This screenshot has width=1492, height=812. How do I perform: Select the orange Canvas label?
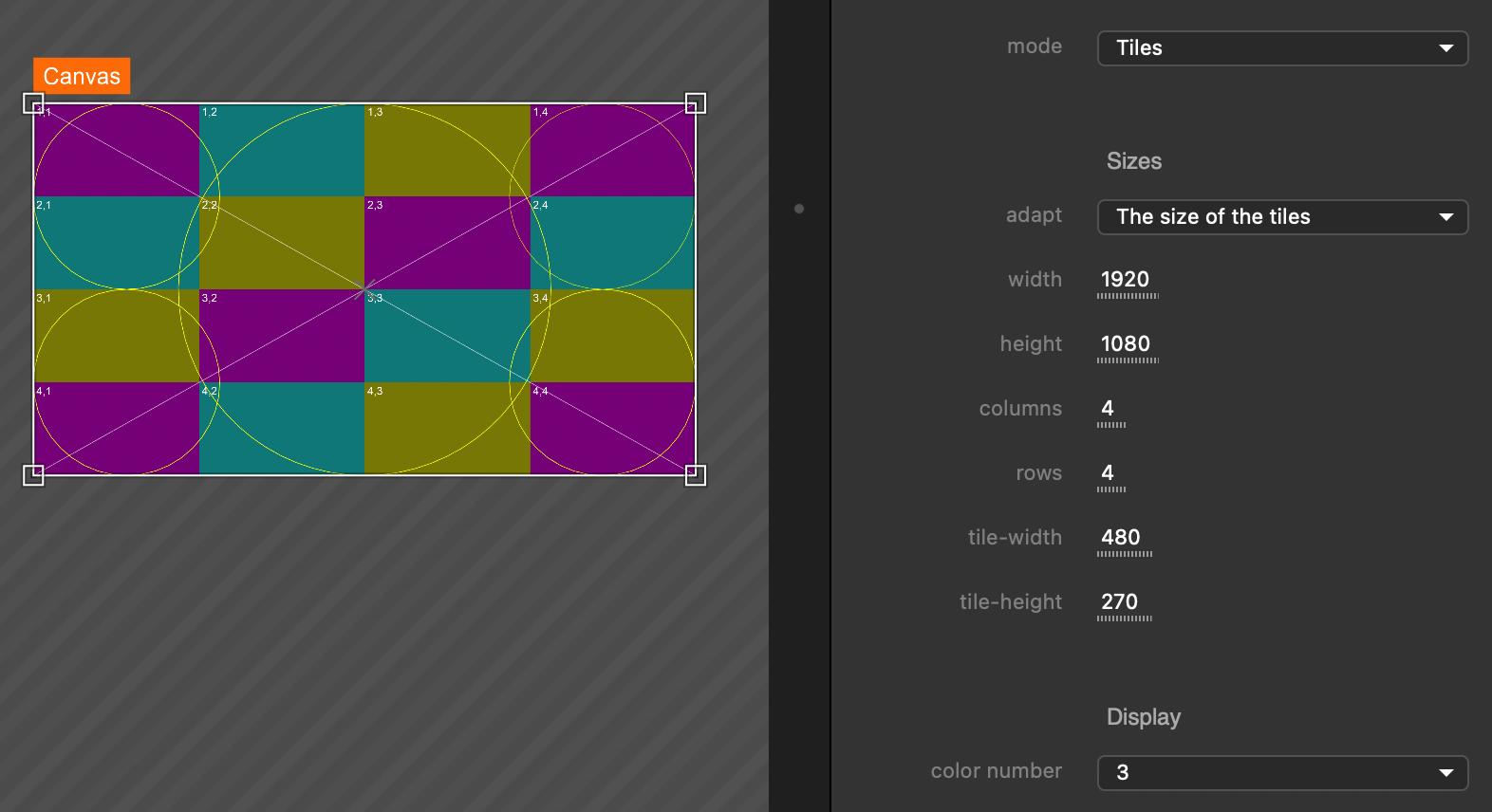click(82, 76)
